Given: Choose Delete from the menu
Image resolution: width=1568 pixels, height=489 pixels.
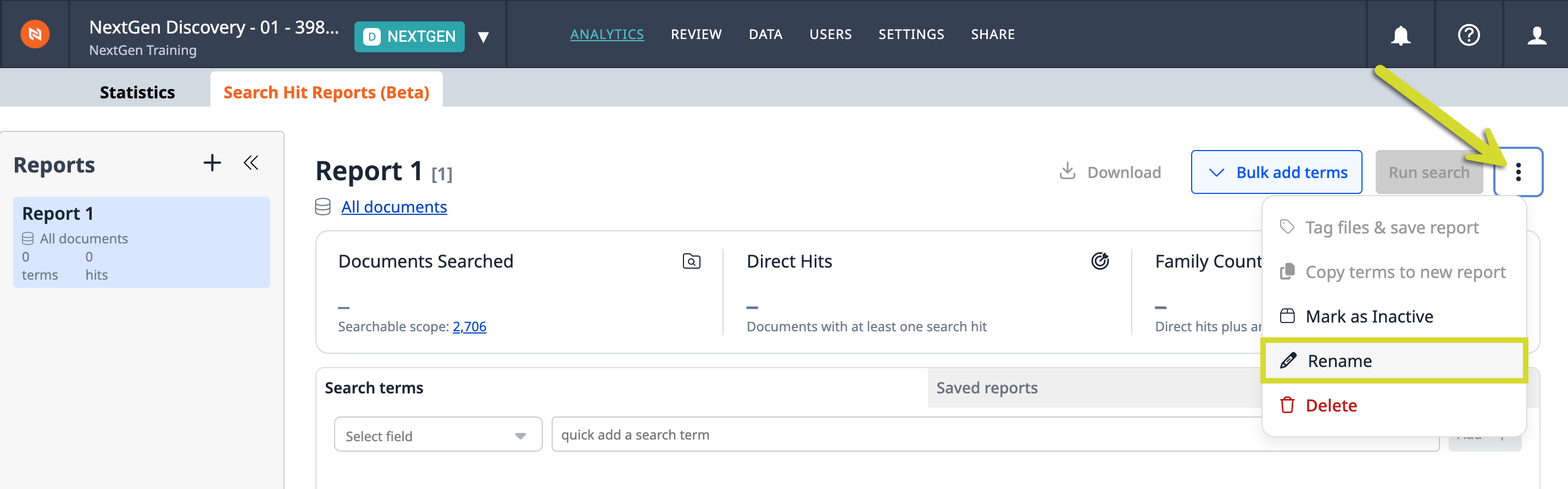Looking at the screenshot, I should point(1394,405).
